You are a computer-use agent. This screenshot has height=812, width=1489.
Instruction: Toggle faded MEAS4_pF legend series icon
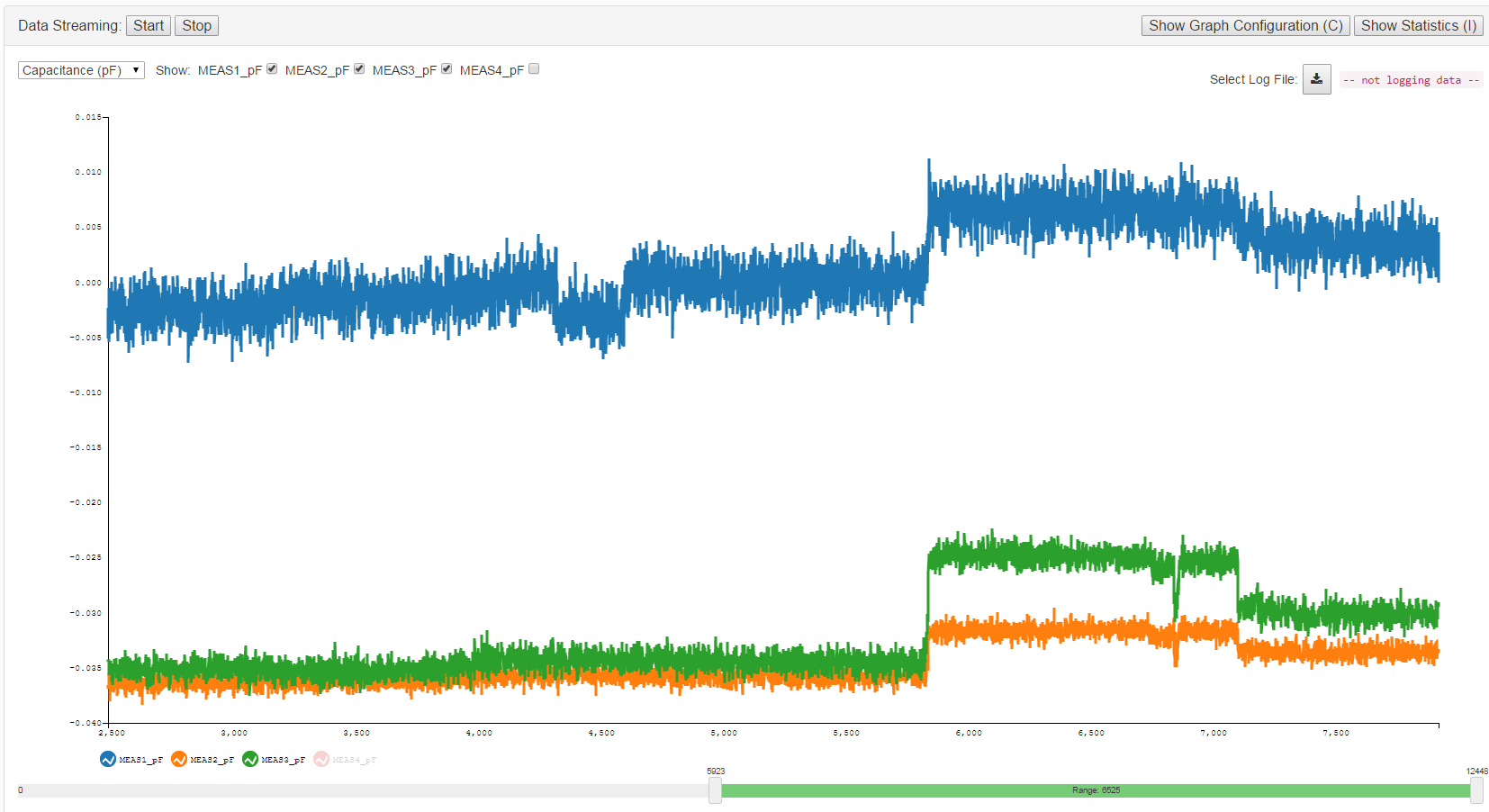(x=321, y=760)
